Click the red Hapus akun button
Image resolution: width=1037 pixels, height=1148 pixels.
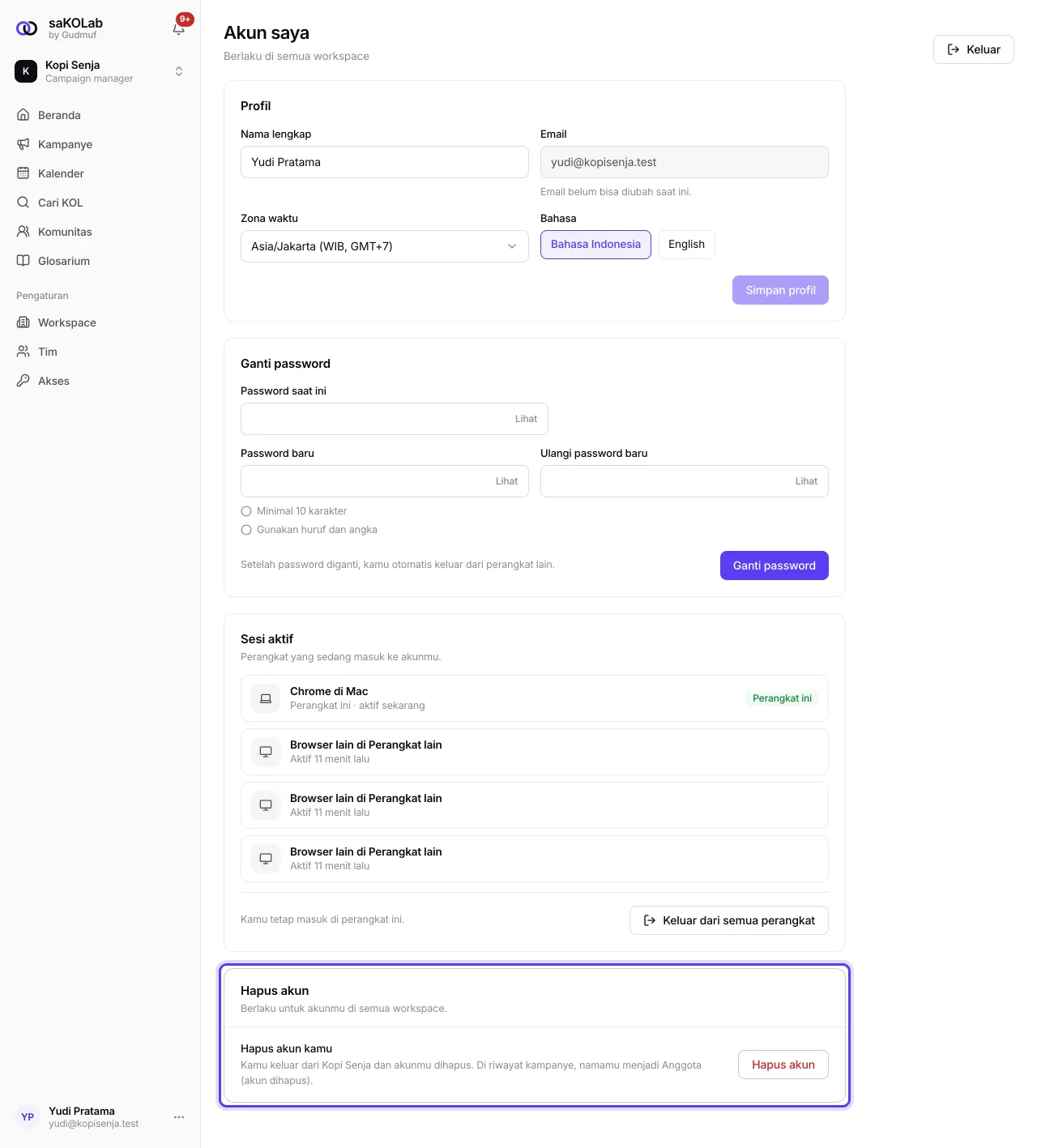click(783, 1065)
